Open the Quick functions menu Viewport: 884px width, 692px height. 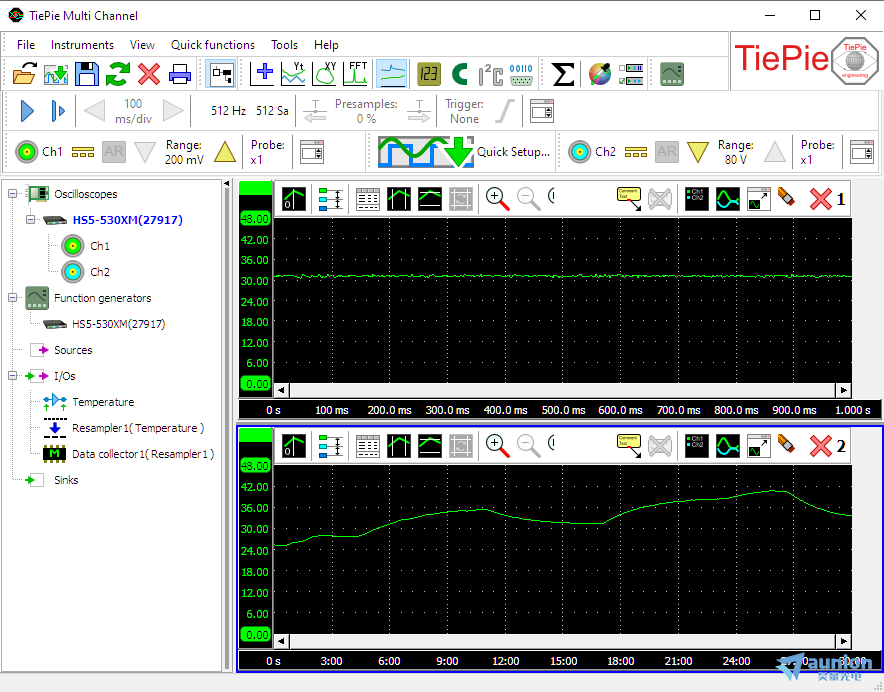pyautogui.click(x=212, y=45)
